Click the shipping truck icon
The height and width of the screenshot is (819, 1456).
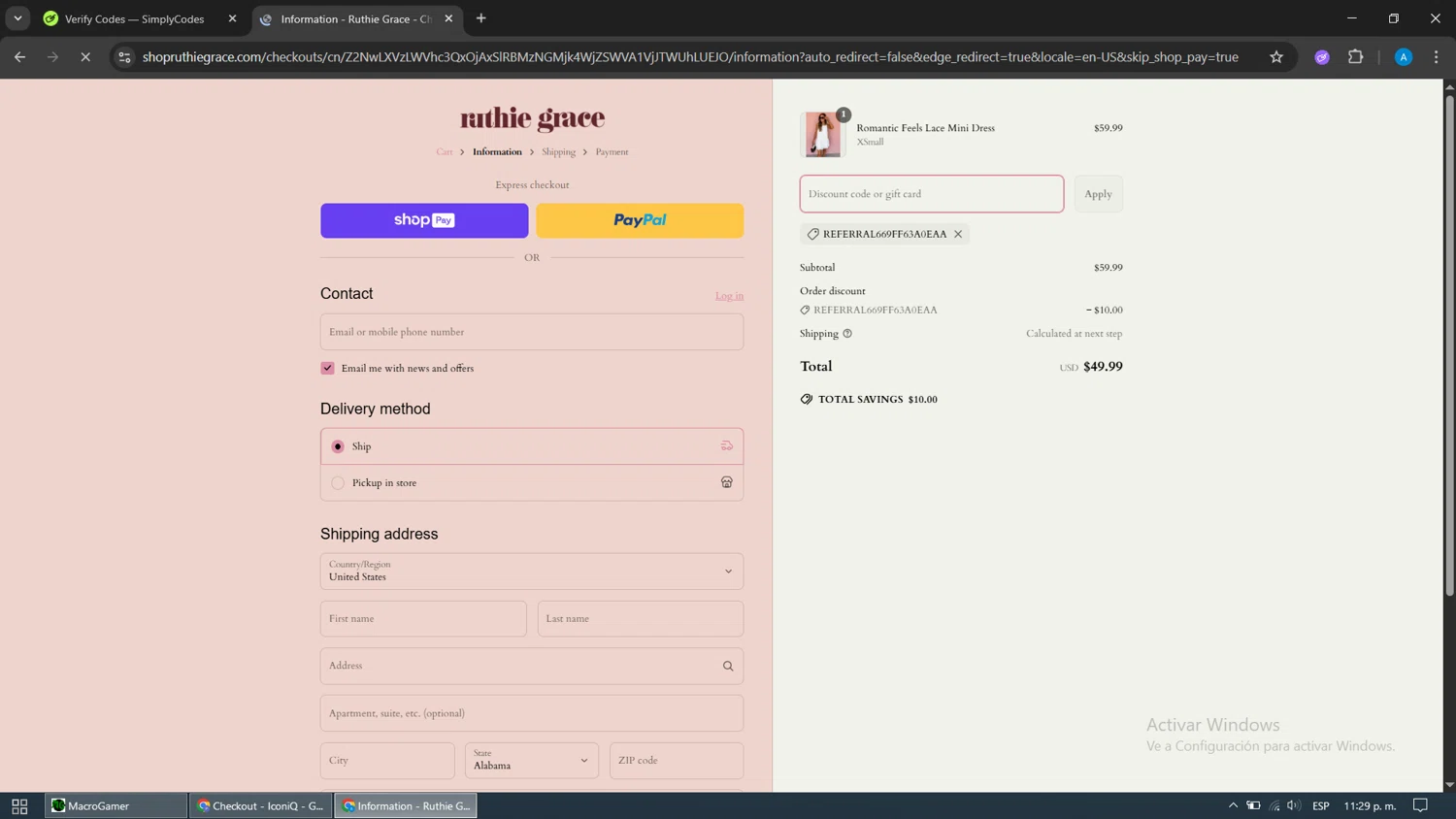pos(726,446)
